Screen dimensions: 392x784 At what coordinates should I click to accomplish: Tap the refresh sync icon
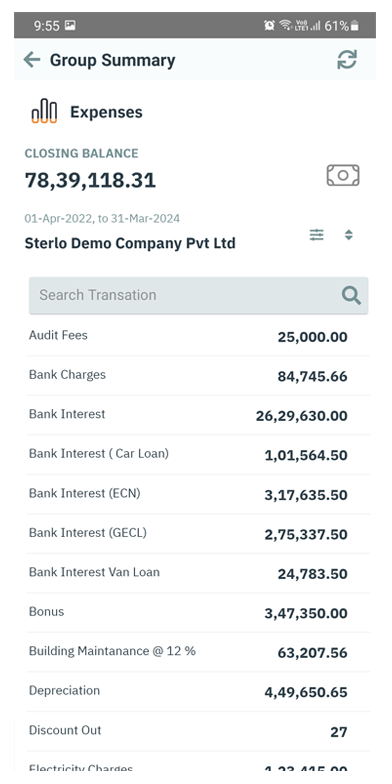(347, 60)
